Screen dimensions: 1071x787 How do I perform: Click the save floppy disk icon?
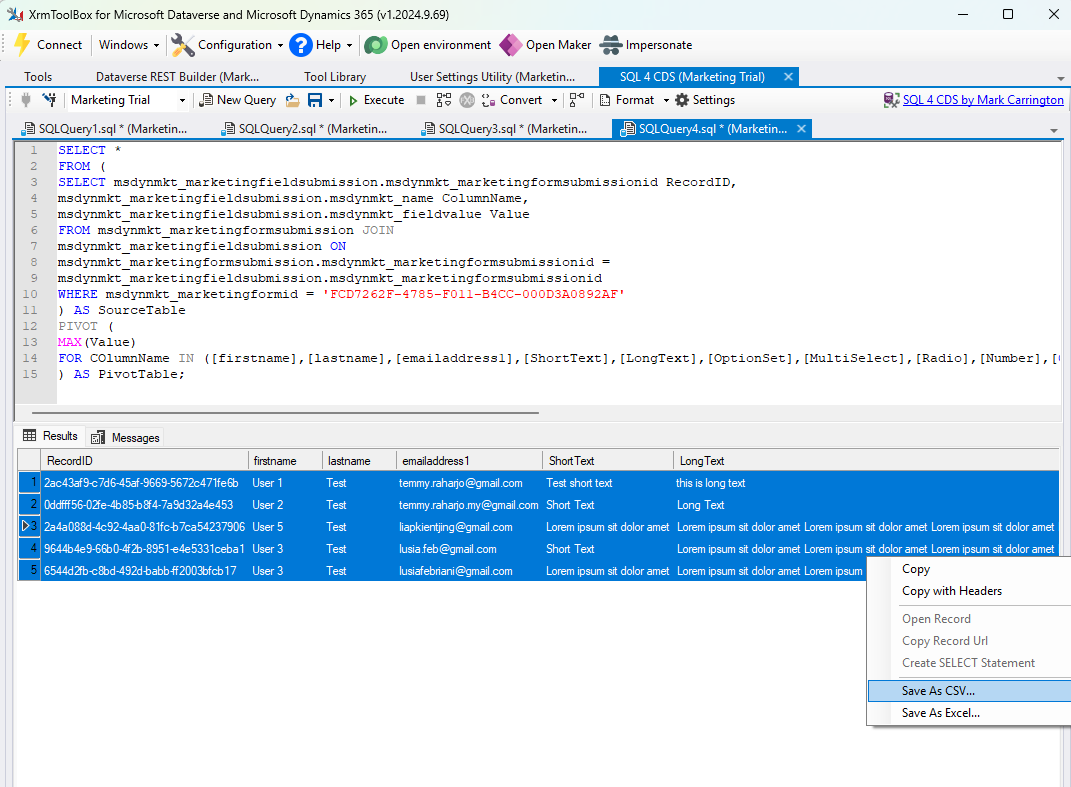pos(315,100)
